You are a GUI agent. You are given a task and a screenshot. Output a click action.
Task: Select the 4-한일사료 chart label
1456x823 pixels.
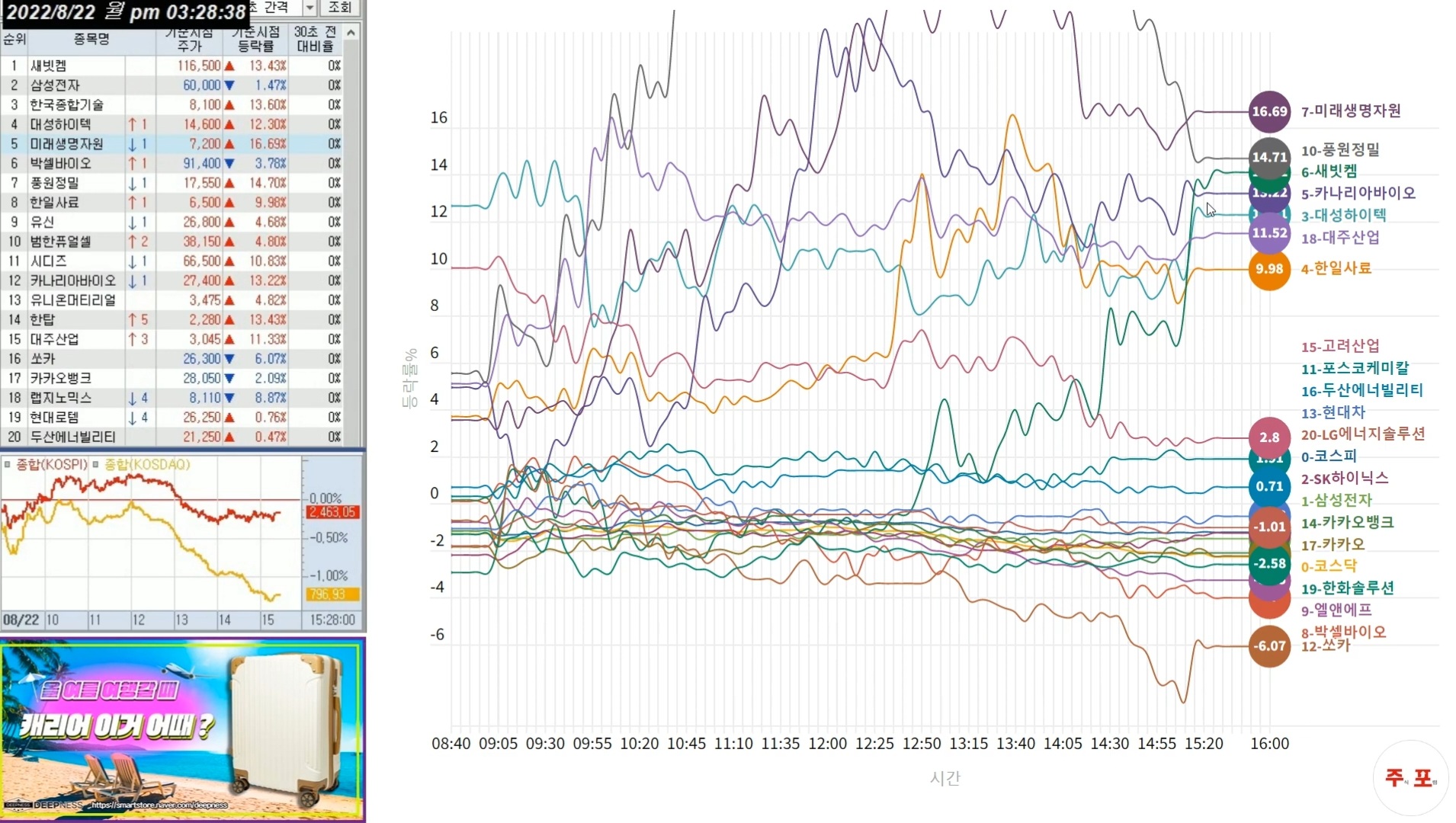tap(1336, 268)
